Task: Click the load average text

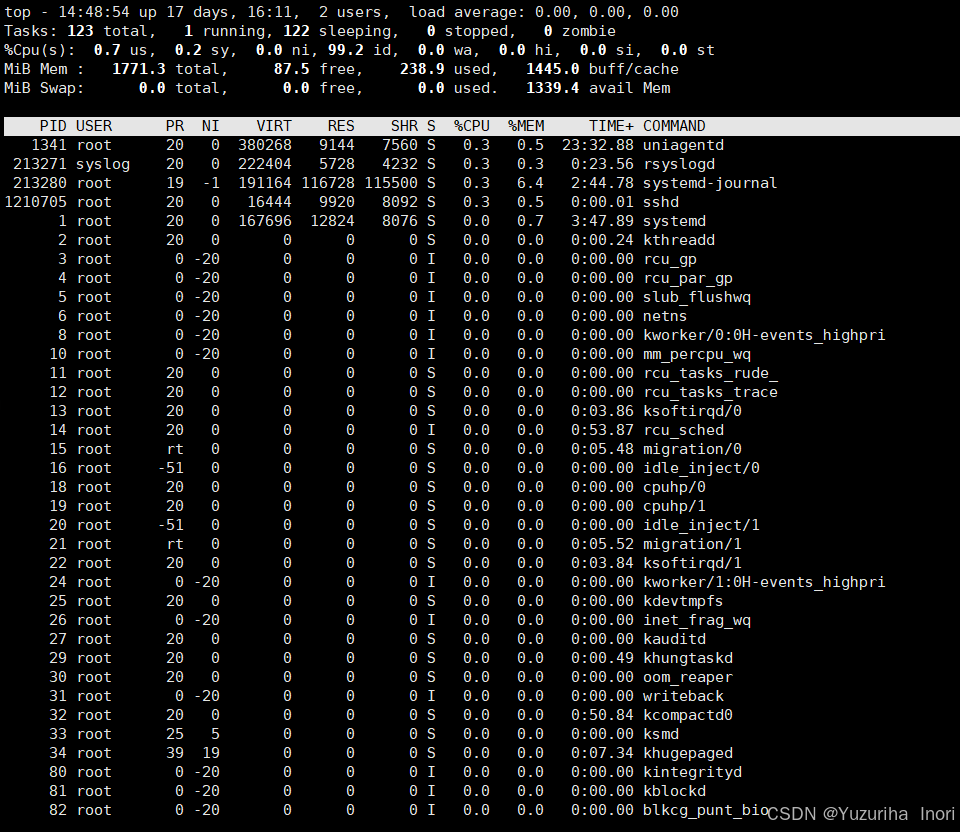Action: point(544,12)
